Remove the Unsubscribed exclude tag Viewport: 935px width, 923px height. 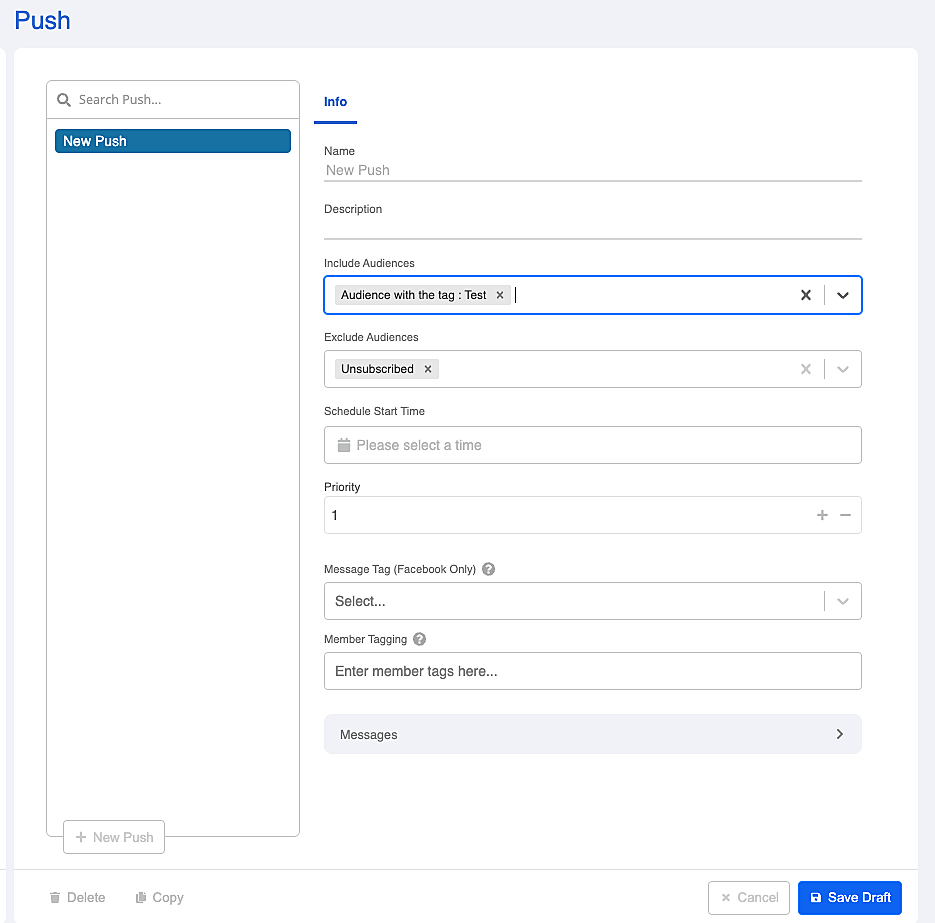click(428, 369)
